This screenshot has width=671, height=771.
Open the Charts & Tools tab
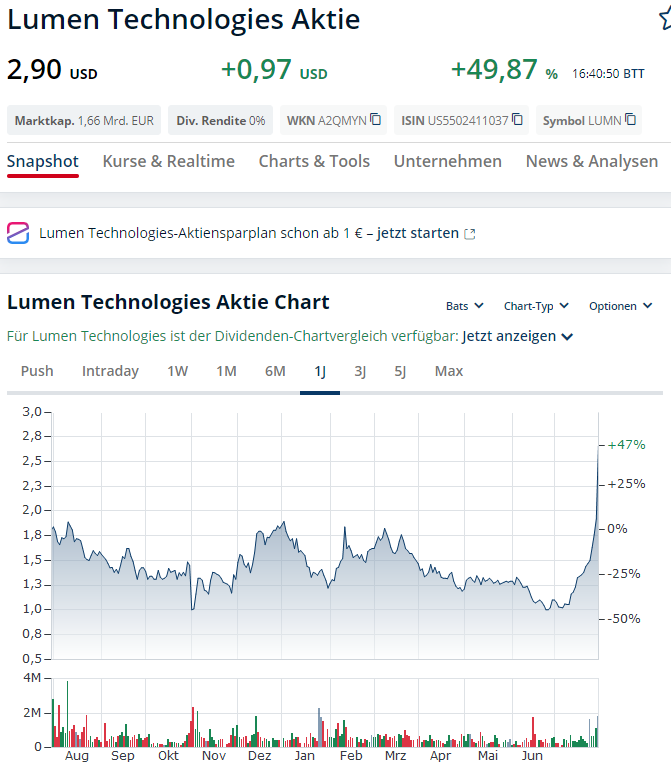314,161
